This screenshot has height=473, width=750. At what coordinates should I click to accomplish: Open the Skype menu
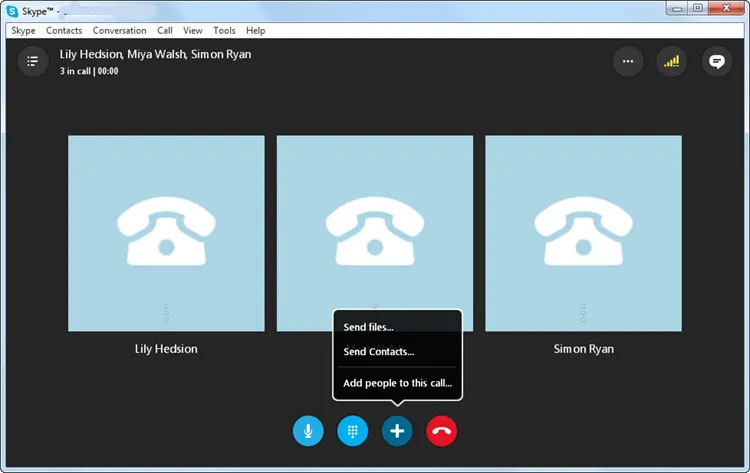tap(23, 31)
